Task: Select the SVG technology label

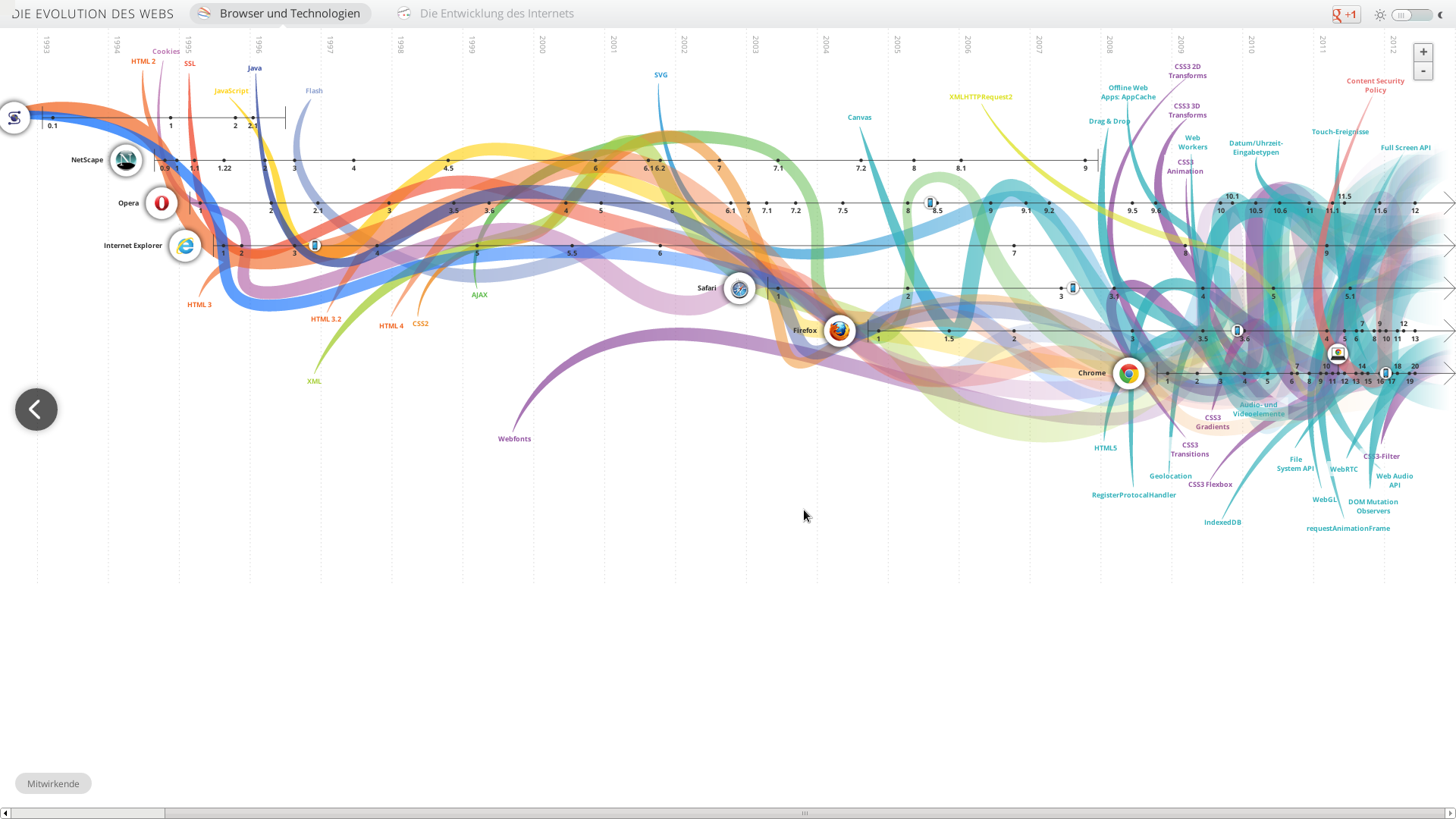Action: coord(661,75)
